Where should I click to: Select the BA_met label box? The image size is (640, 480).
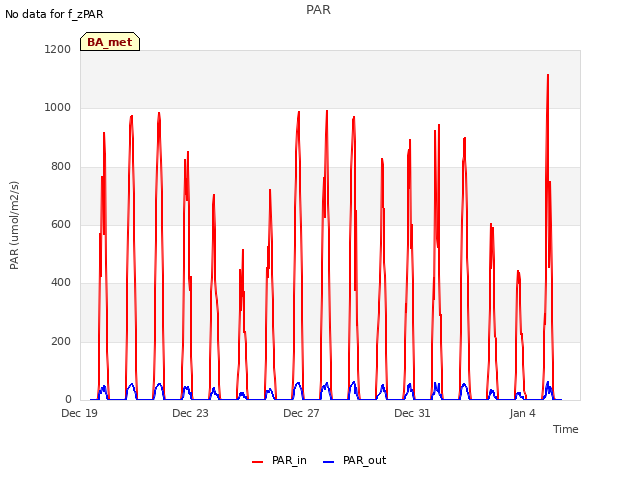pos(110,42)
